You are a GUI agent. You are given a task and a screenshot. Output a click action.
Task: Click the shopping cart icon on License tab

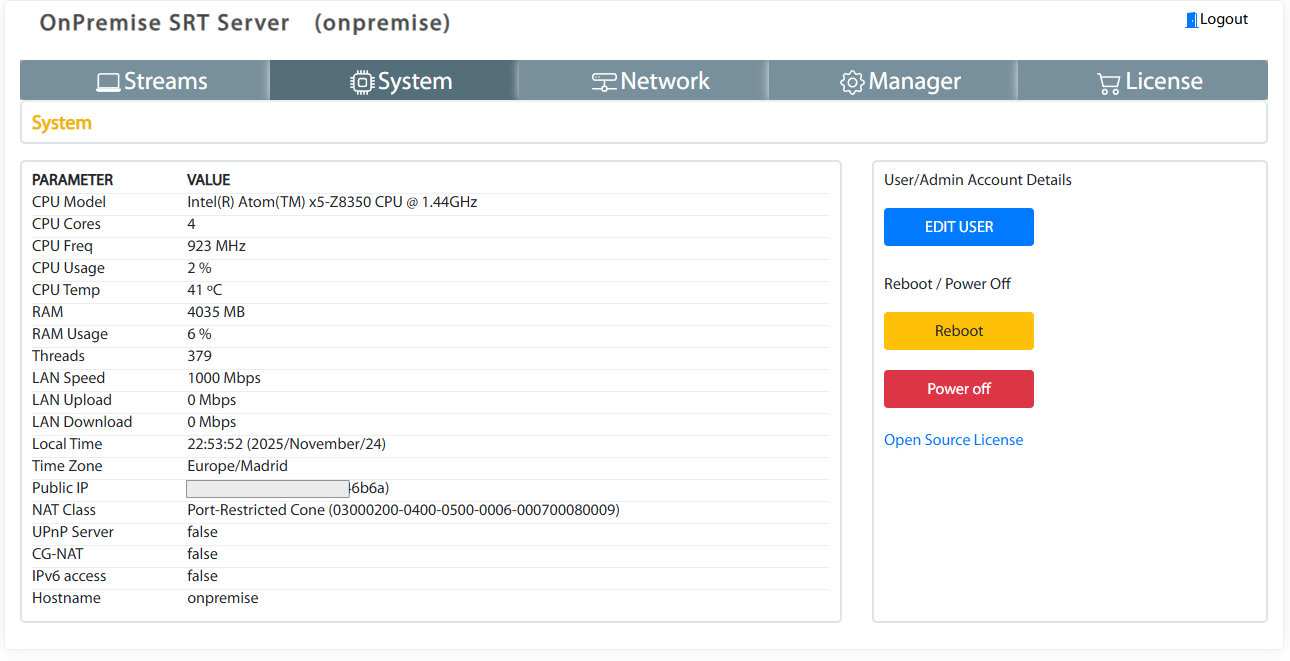[x=1108, y=83]
